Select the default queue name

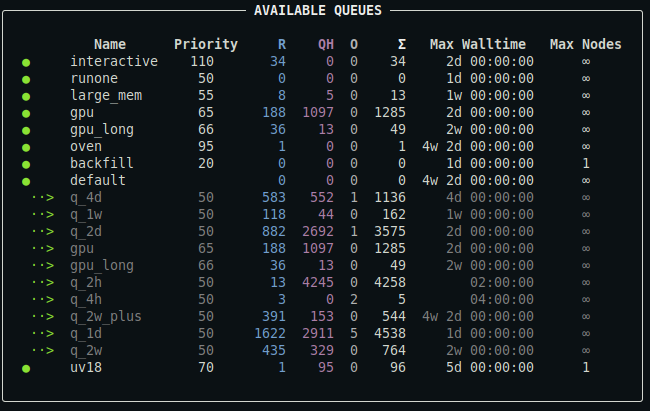[x=98, y=180]
